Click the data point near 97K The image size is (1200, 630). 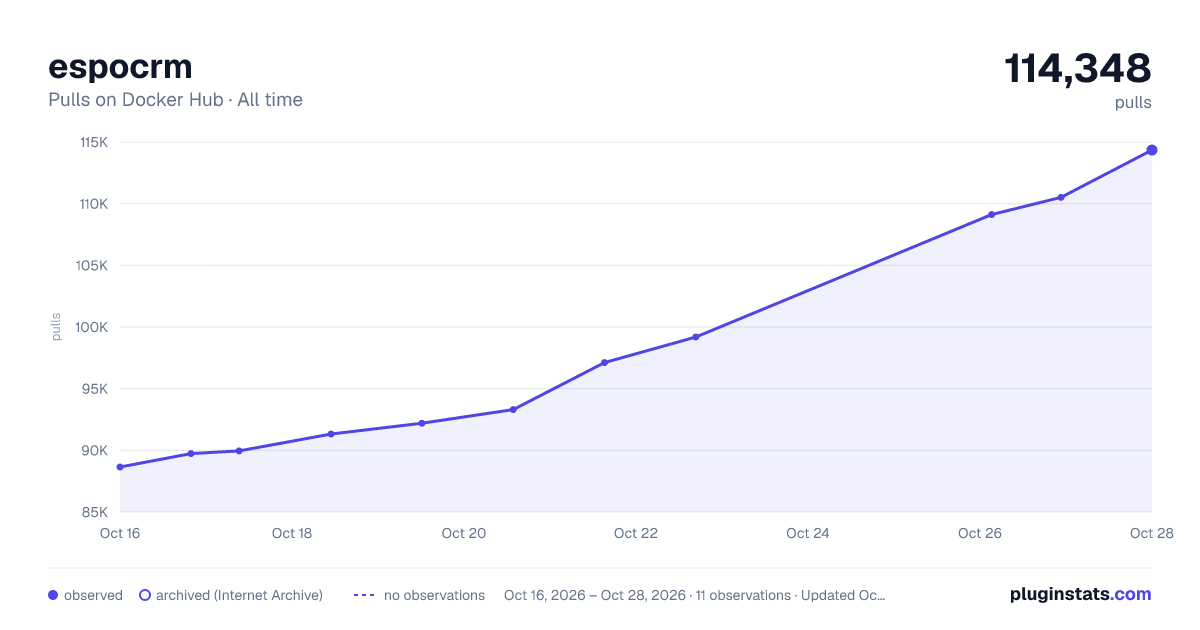604,362
